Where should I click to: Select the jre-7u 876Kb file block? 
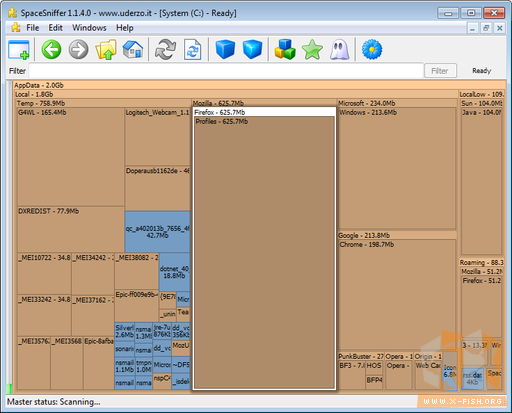(162, 331)
